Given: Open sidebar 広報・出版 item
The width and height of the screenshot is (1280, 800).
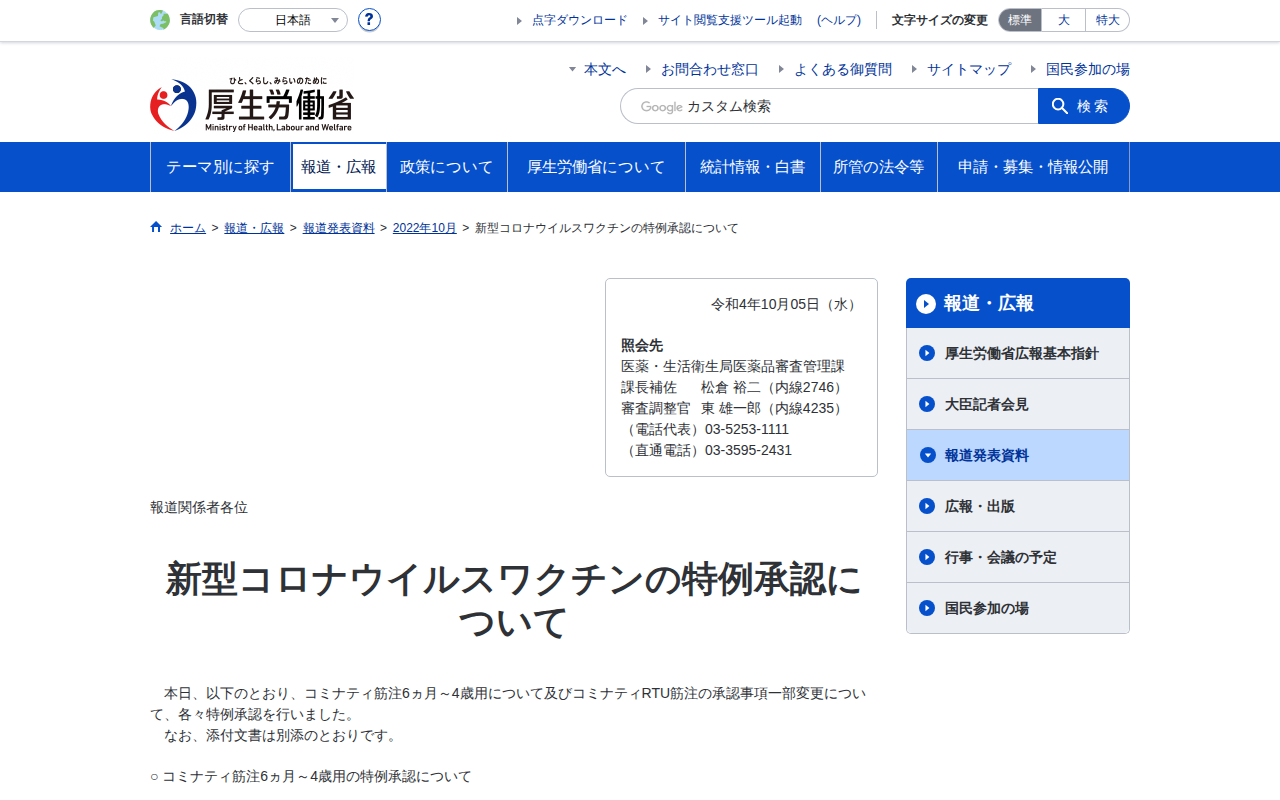Looking at the screenshot, I should click(1018, 506).
